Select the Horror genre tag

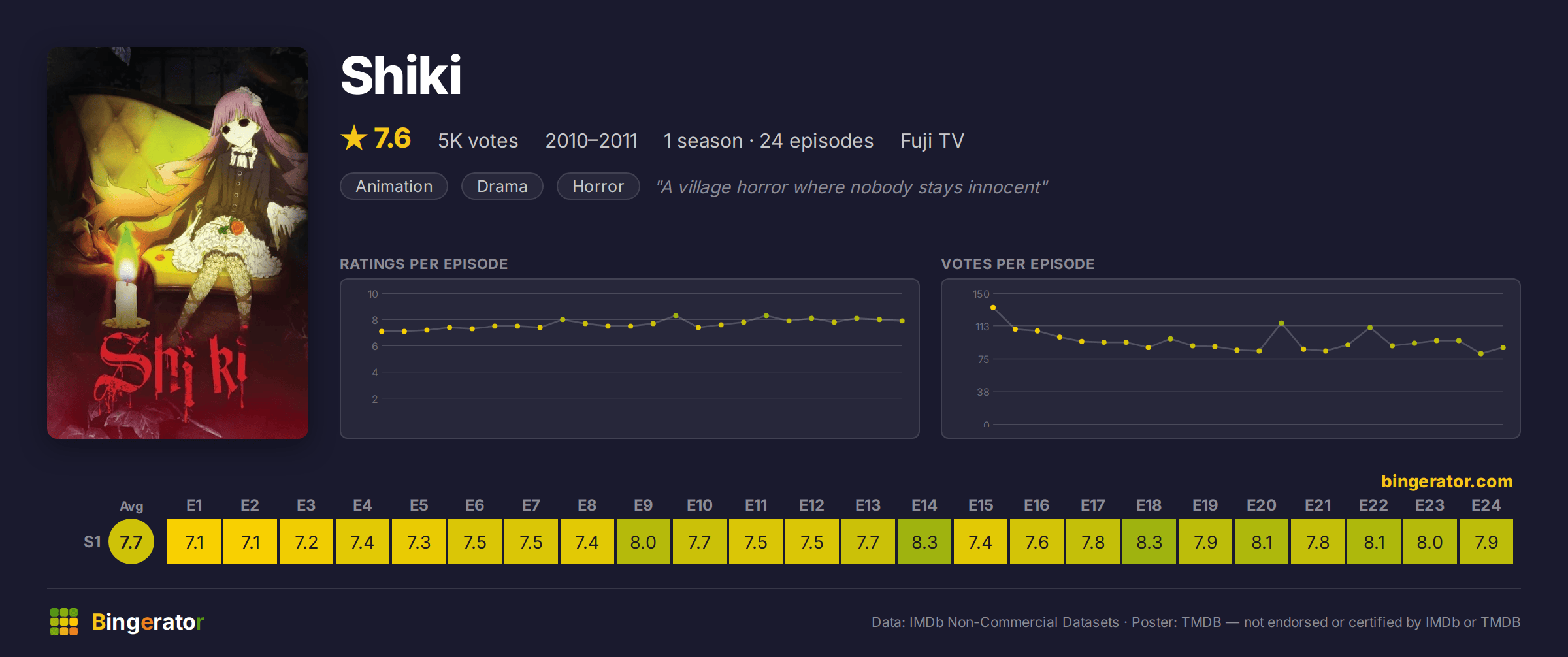point(598,186)
